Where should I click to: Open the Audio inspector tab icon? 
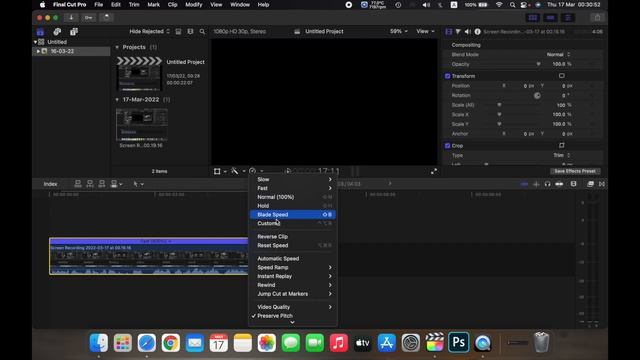pyautogui.click(x=468, y=31)
